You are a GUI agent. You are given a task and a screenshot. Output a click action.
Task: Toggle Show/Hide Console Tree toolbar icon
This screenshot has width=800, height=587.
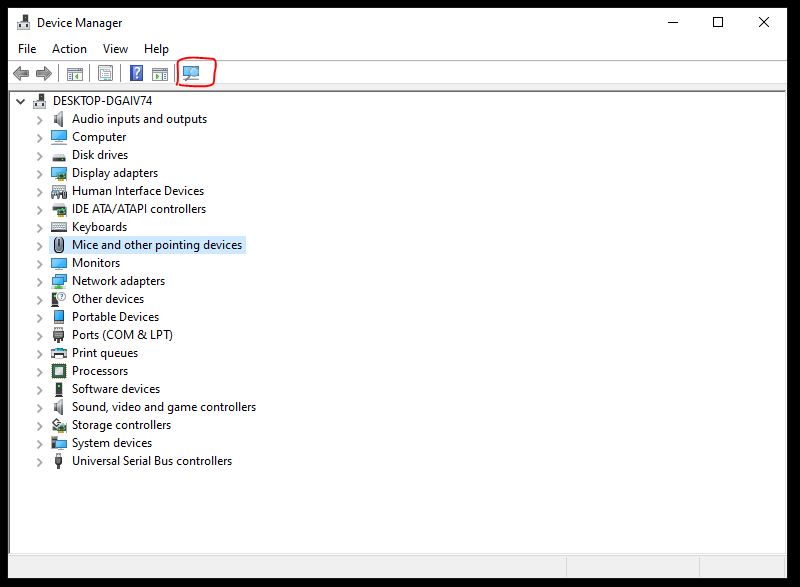(74, 74)
